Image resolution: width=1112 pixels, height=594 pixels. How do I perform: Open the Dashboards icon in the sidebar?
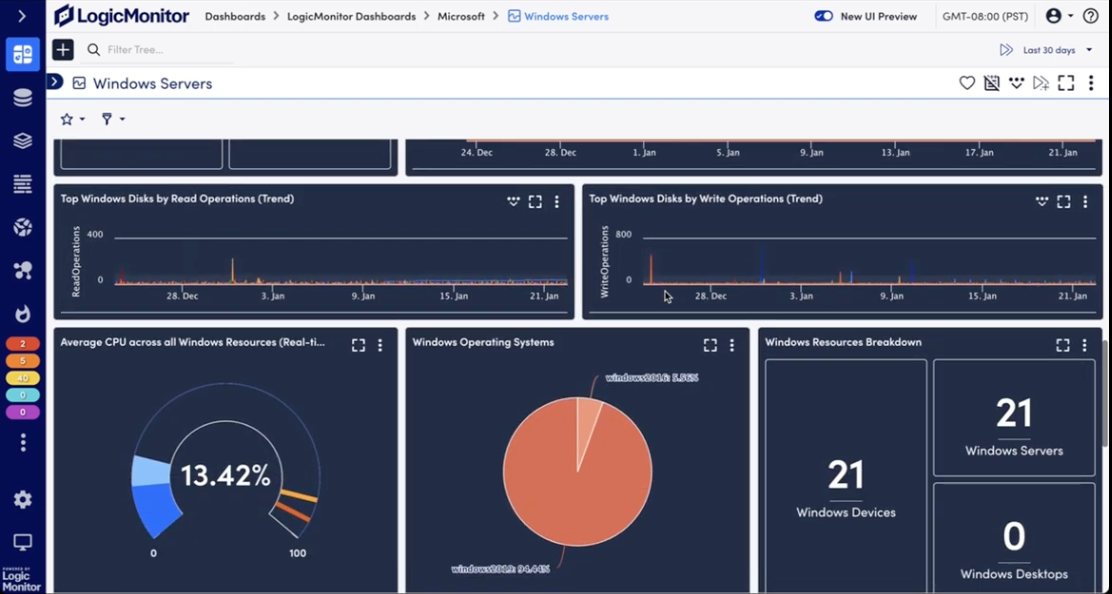tap(22, 55)
